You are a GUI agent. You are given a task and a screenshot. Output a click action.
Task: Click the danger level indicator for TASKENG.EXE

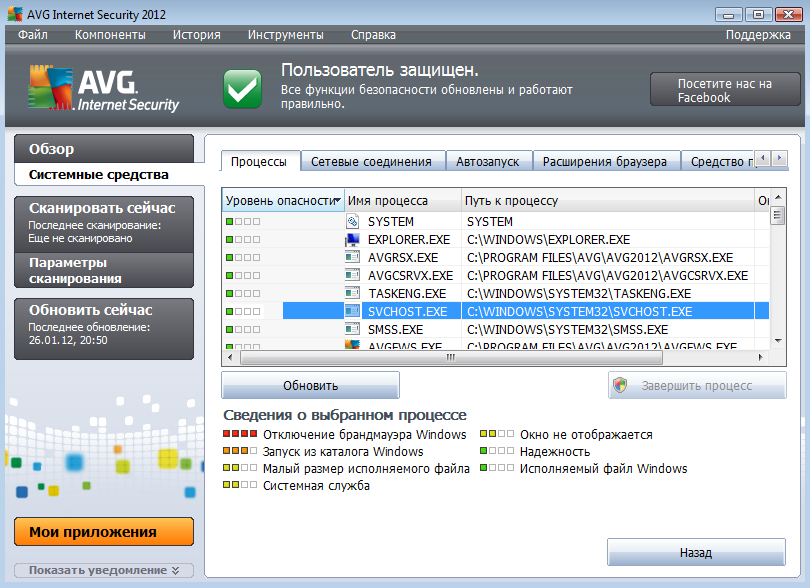[x=243, y=293]
